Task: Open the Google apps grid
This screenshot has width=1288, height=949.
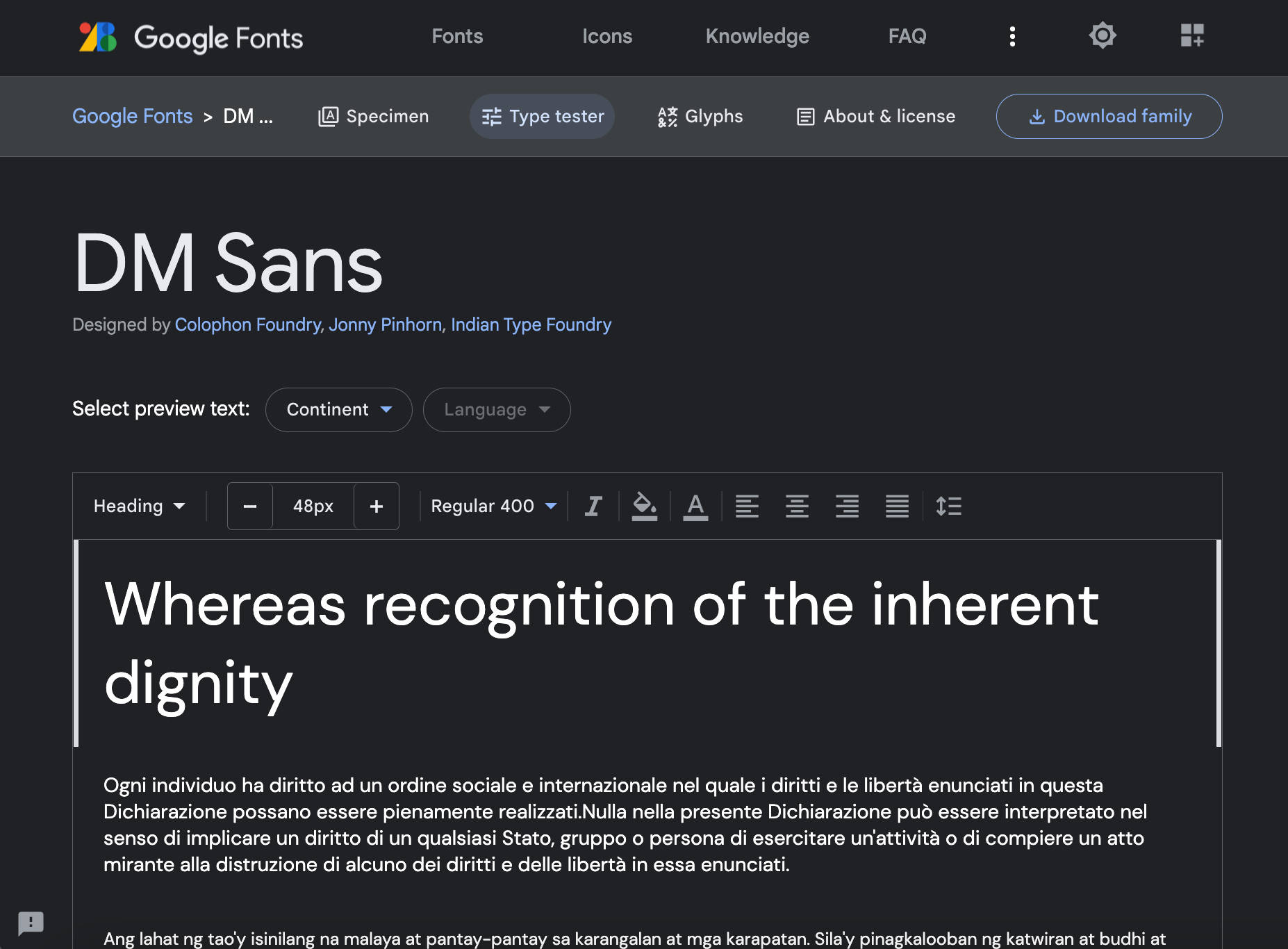Action: pos(1193,35)
